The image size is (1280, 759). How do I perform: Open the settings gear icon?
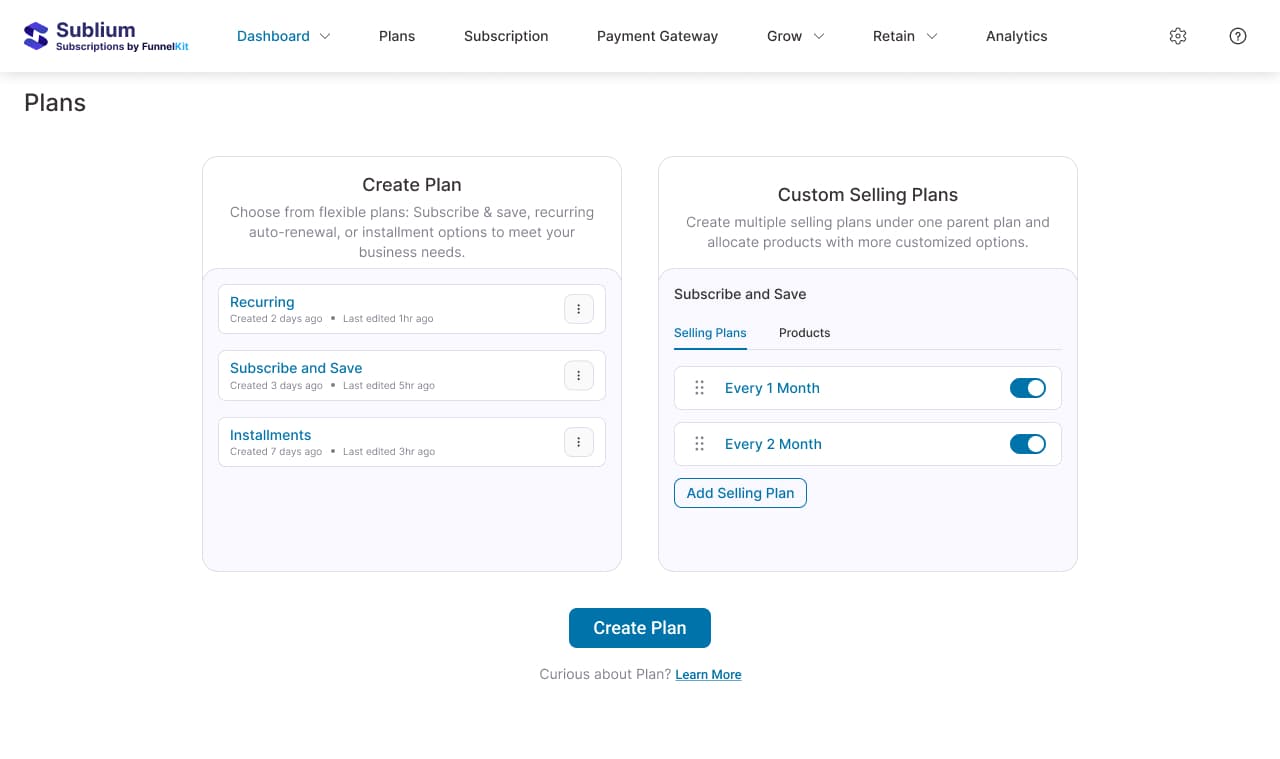click(x=1178, y=36)
